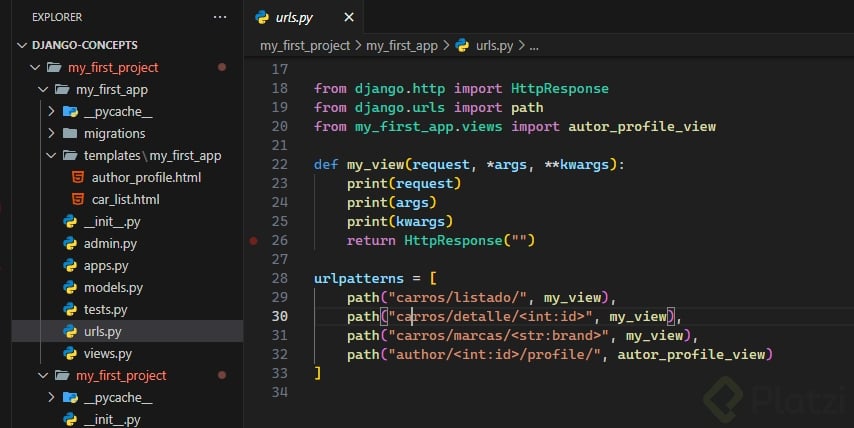This screenshot has width=854, height=428.
Task: Open views.py file
Action: (108, 353)
